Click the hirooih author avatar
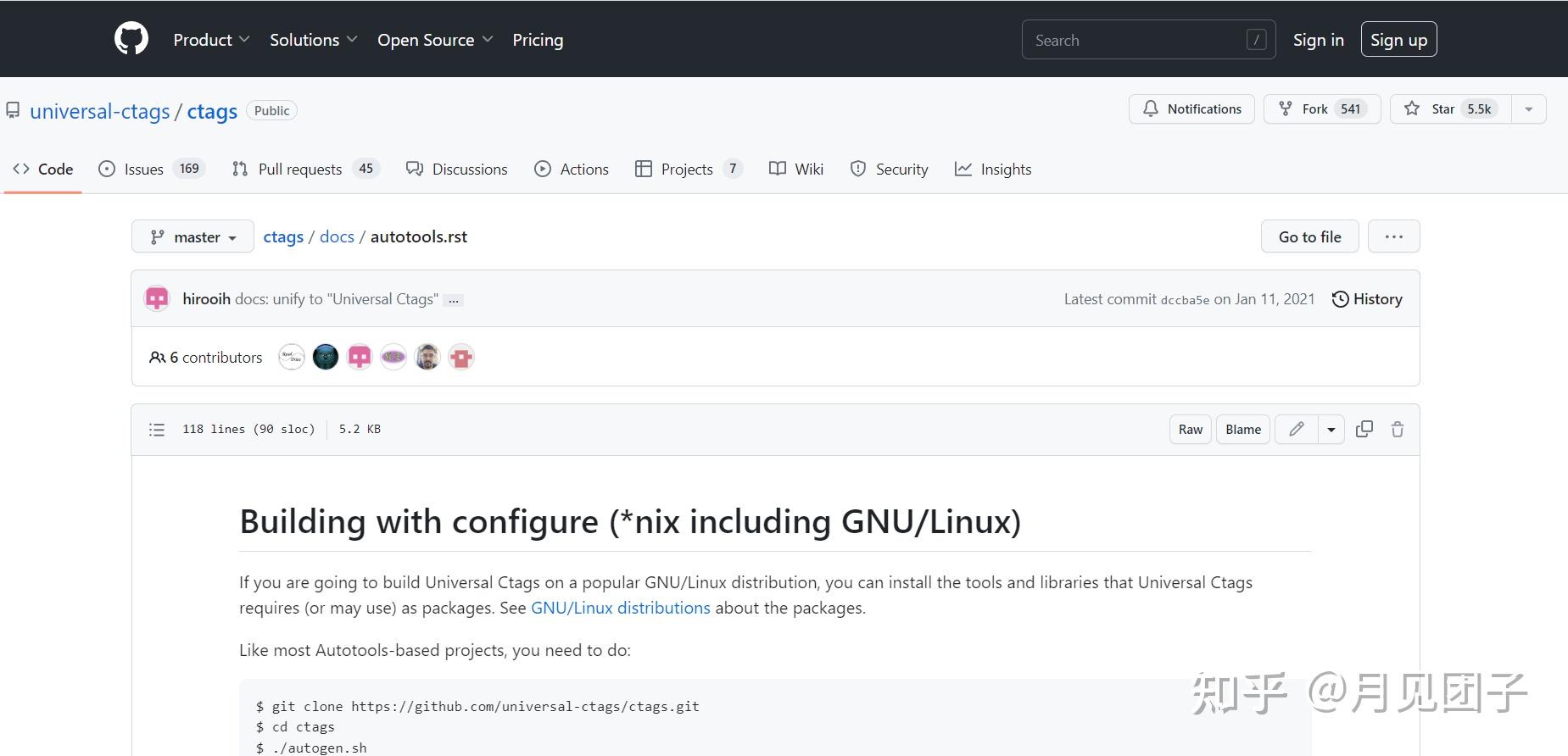 (x=158, y=299)
